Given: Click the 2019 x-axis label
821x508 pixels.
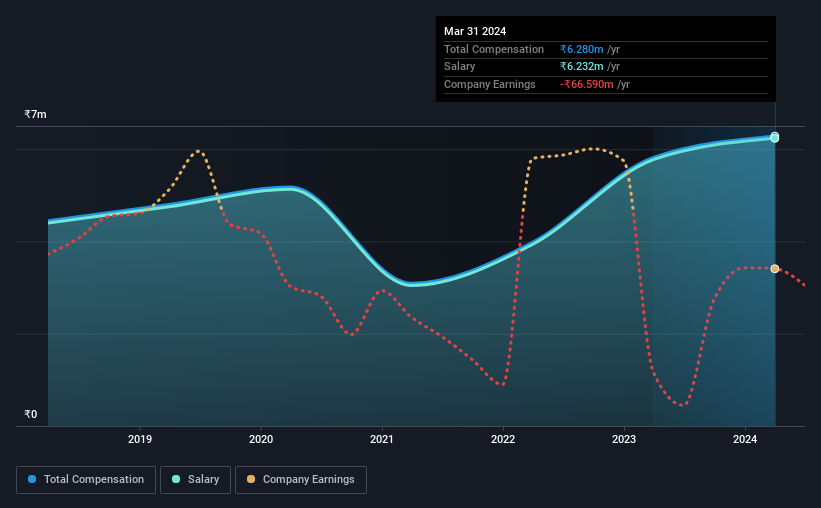Looking at the screenshot, I should point(140,439).
